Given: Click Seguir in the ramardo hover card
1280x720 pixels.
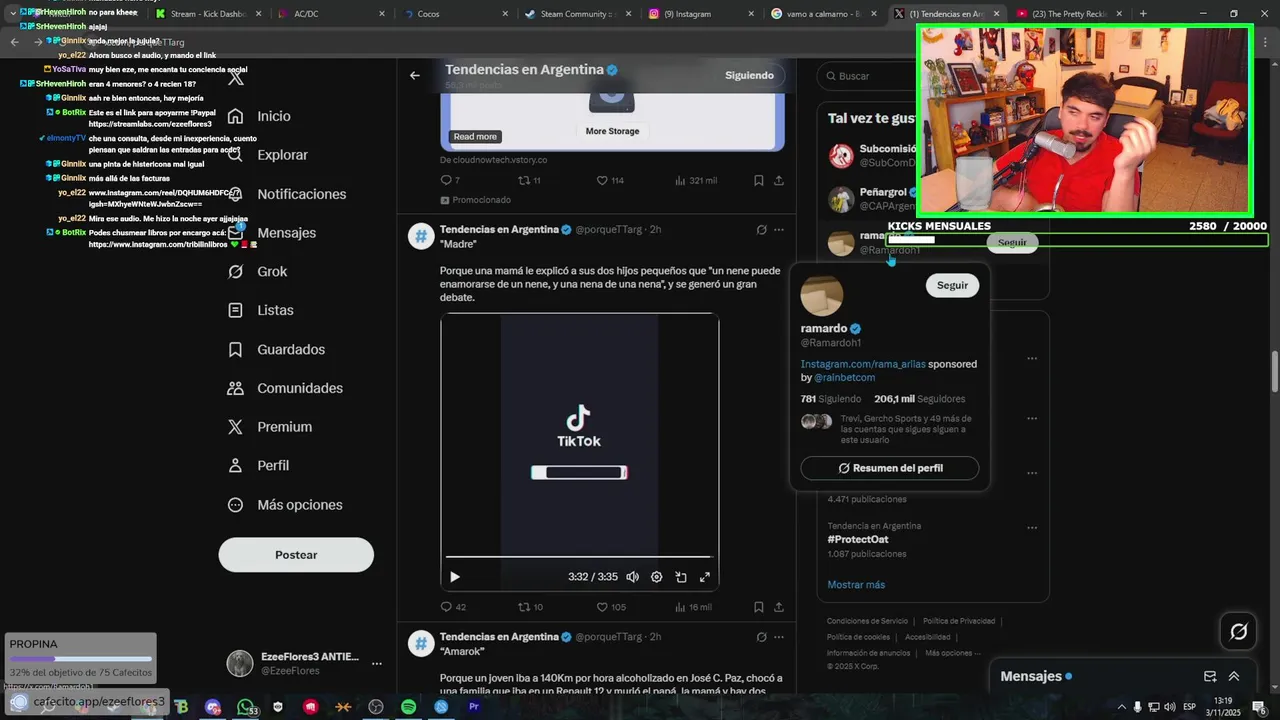Looking at the screenshot, I should (x=952, y=286).
